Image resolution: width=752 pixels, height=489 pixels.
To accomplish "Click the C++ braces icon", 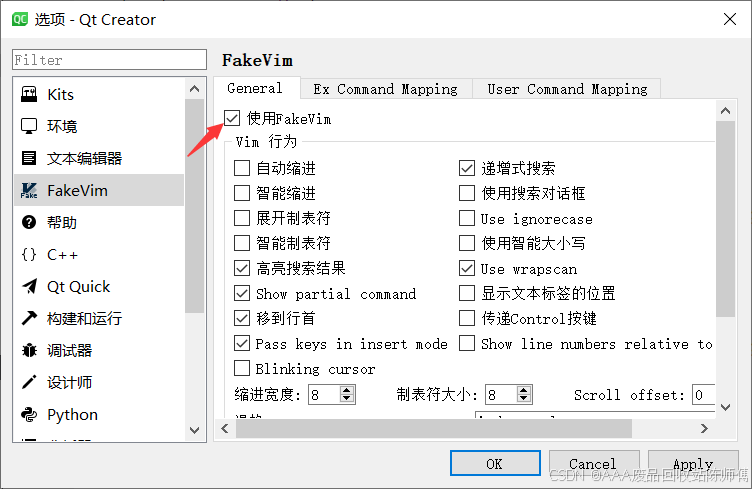I will point(29,254).
